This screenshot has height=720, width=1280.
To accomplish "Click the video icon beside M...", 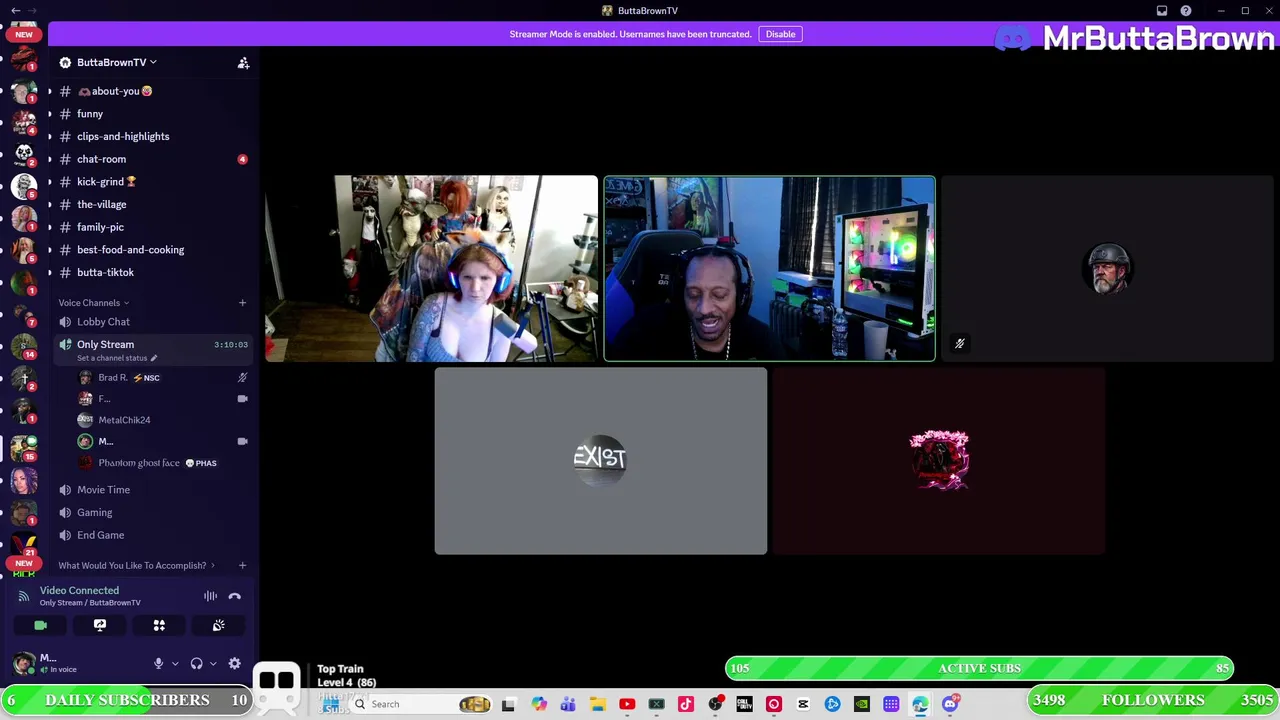I will tap(242, 441).
